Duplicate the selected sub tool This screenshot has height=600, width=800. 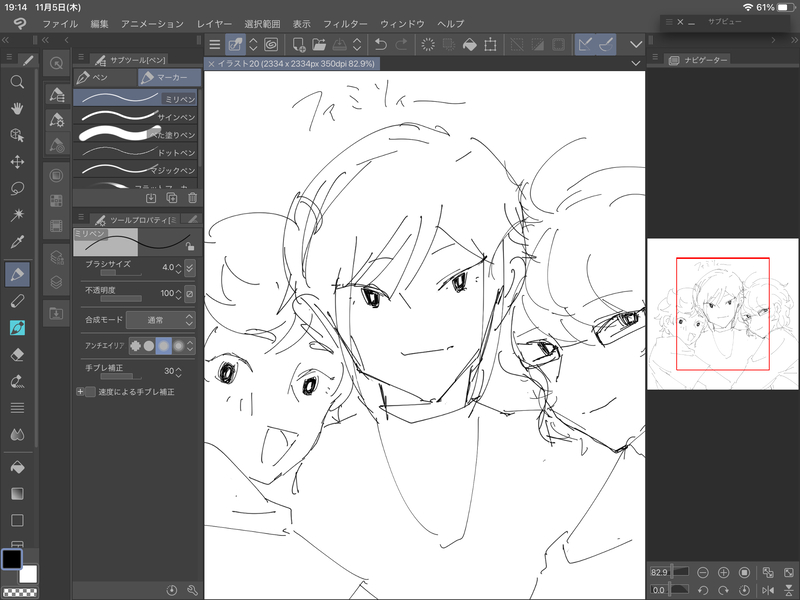click(x=171, y=198)
